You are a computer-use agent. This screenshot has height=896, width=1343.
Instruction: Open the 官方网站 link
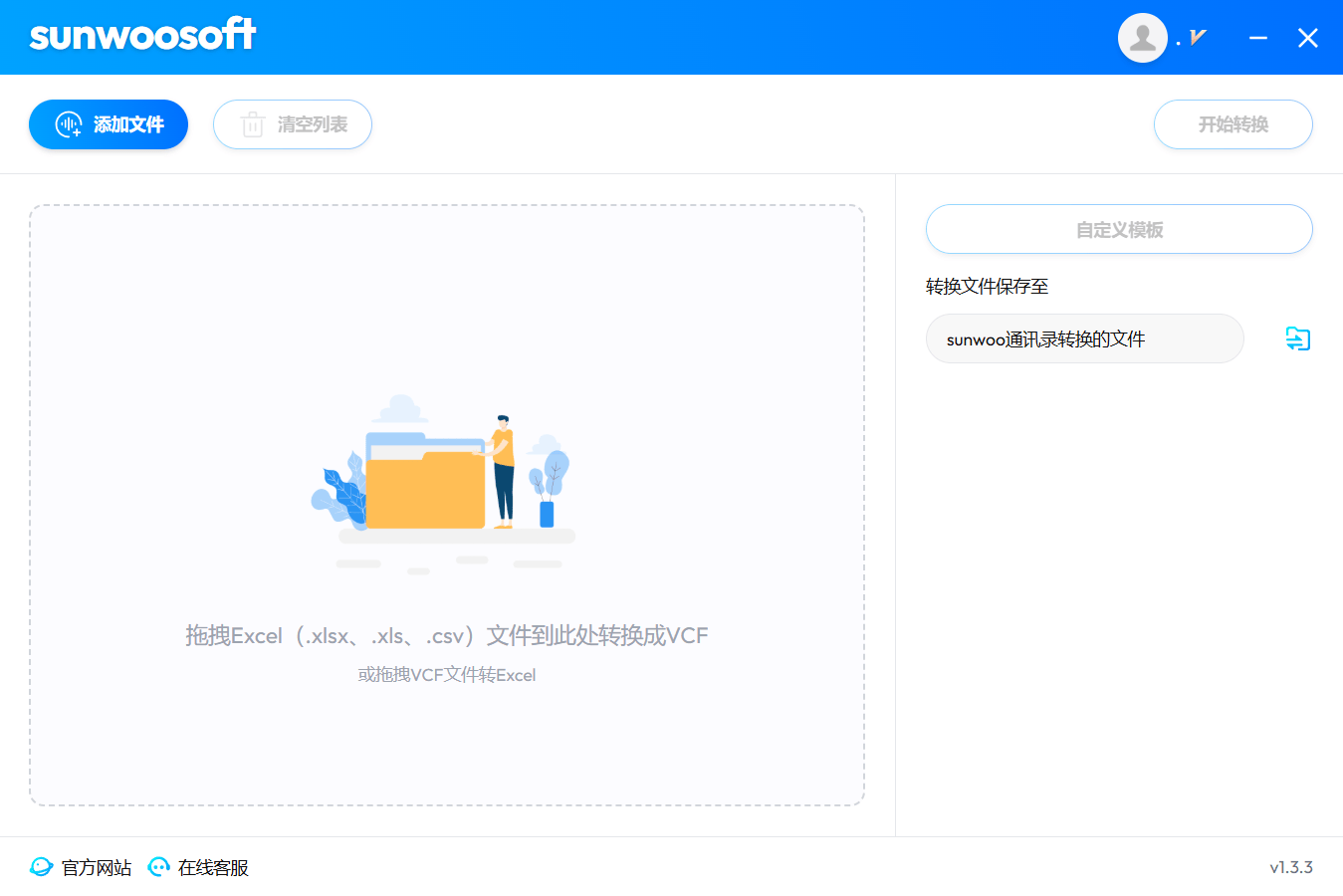pos(97,867)
